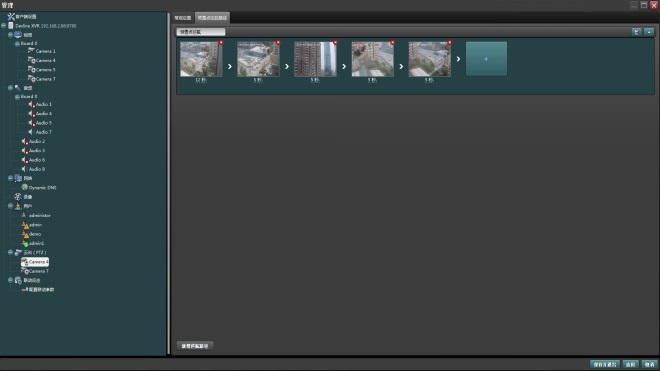660x371 pixels.
Task: Click the add tour button at bottom left
Action: pos(195,346)
